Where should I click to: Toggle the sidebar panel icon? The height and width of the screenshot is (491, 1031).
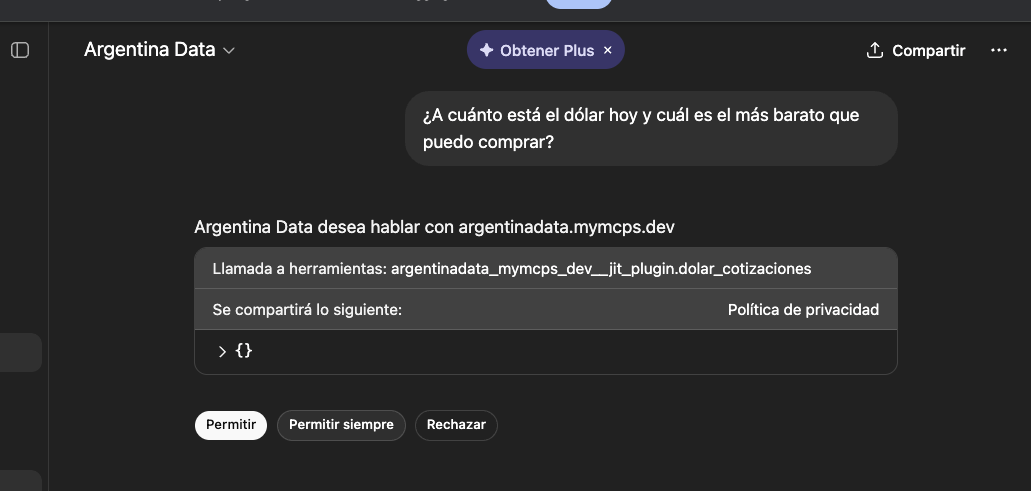click(20, 50)
